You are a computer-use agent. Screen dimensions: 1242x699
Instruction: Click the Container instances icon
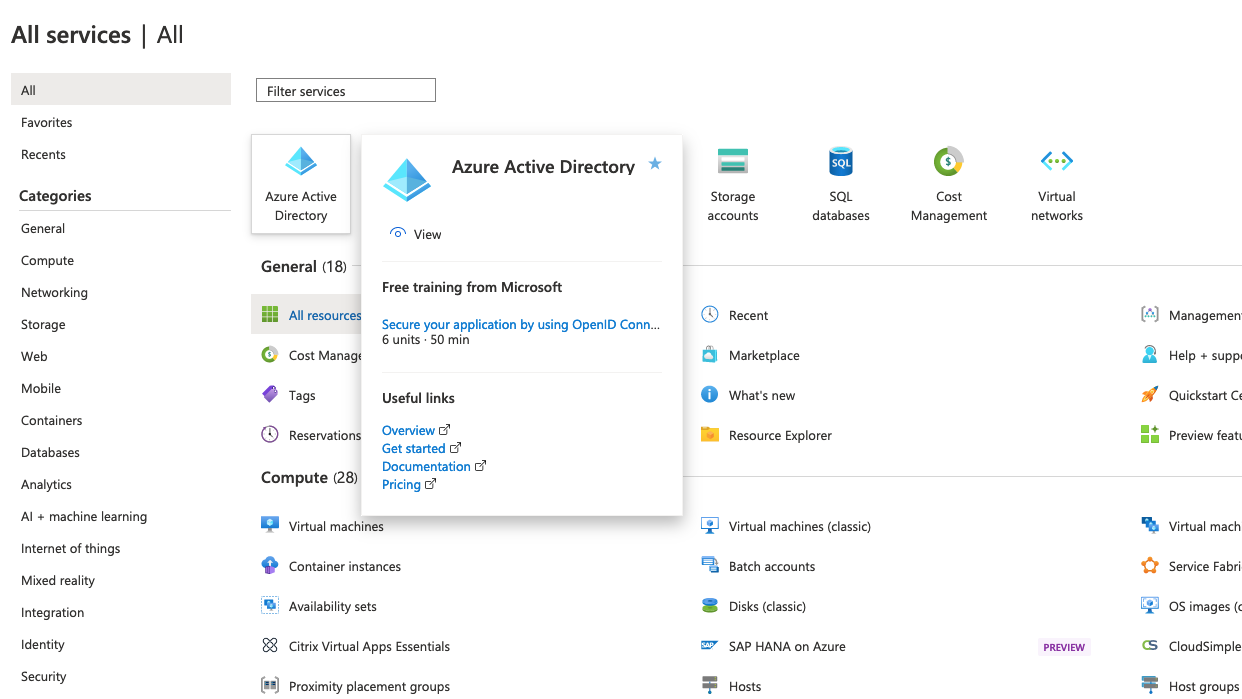(x=270, y=565)
